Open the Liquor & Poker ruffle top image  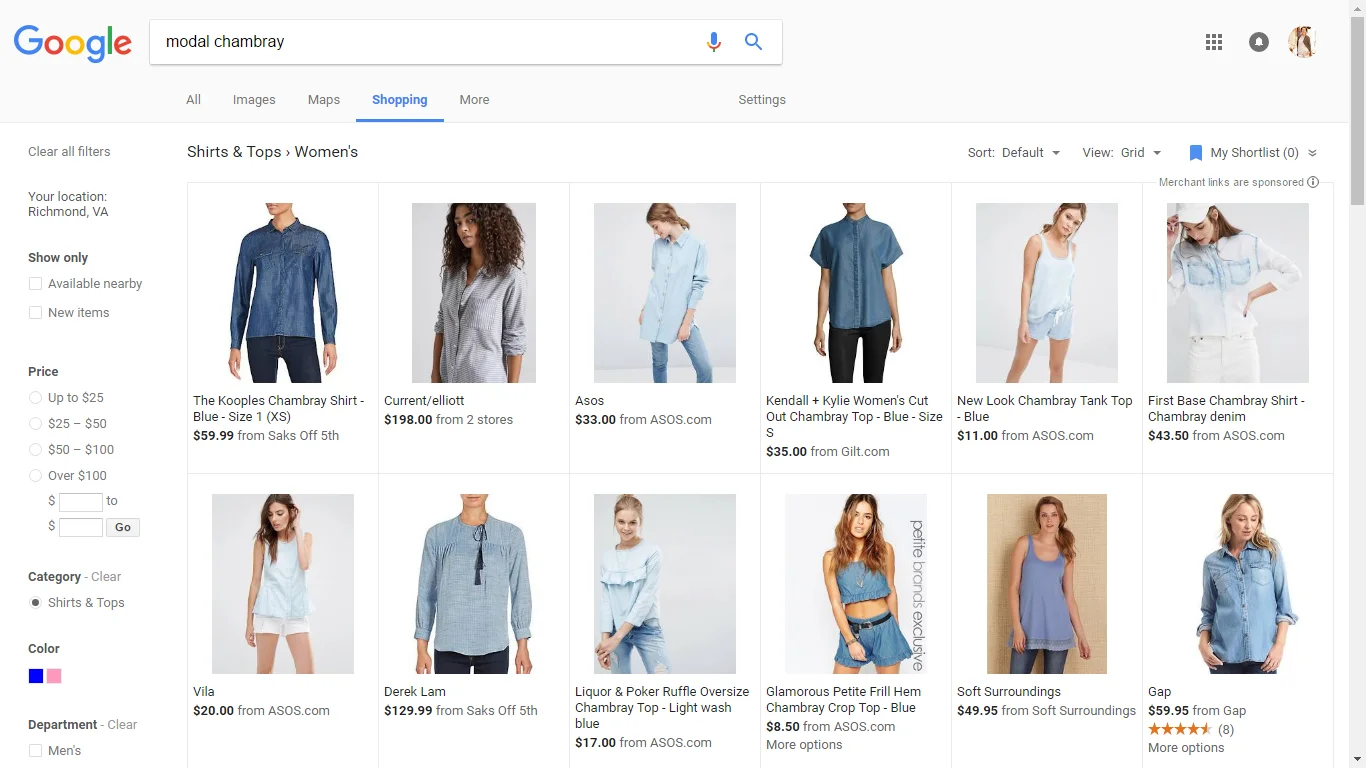coord(665,584)
